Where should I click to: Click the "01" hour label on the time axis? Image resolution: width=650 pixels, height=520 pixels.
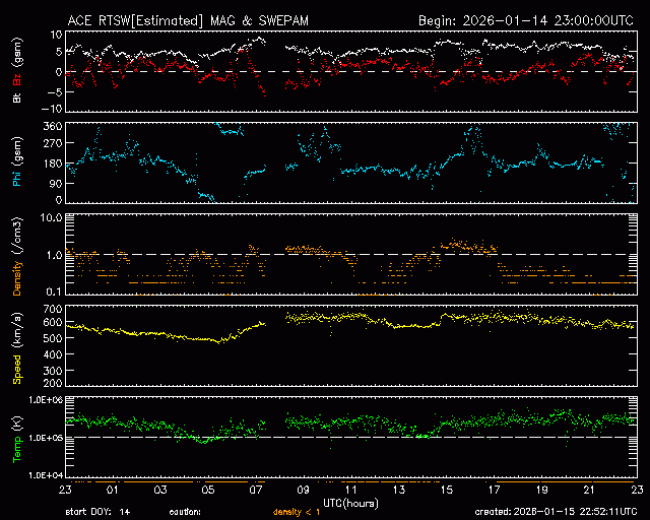[112, 490]
